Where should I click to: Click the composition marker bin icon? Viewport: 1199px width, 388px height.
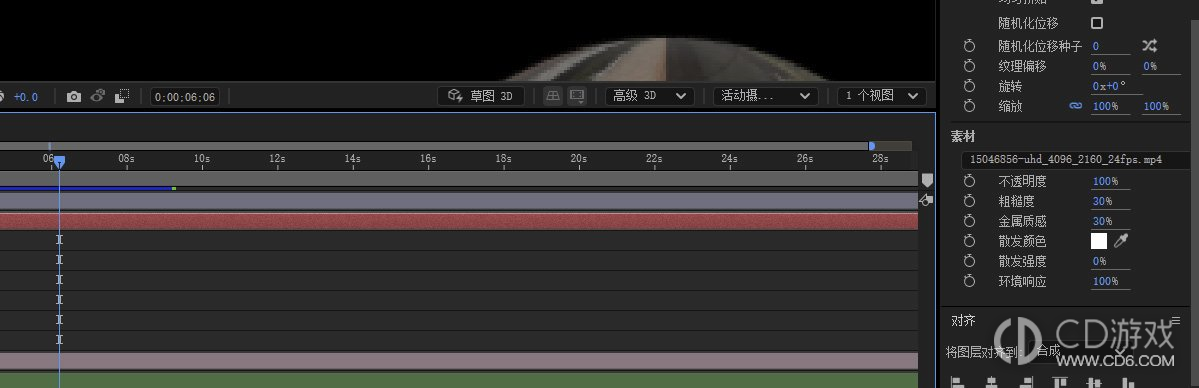click(927, 180)
